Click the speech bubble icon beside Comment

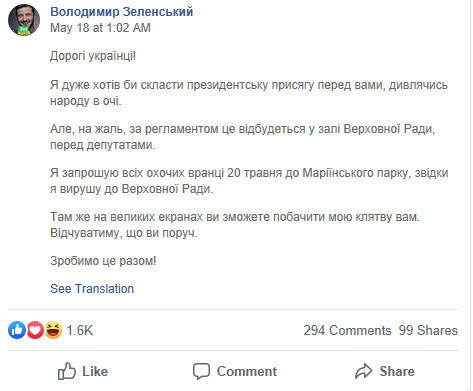point(201,371)
